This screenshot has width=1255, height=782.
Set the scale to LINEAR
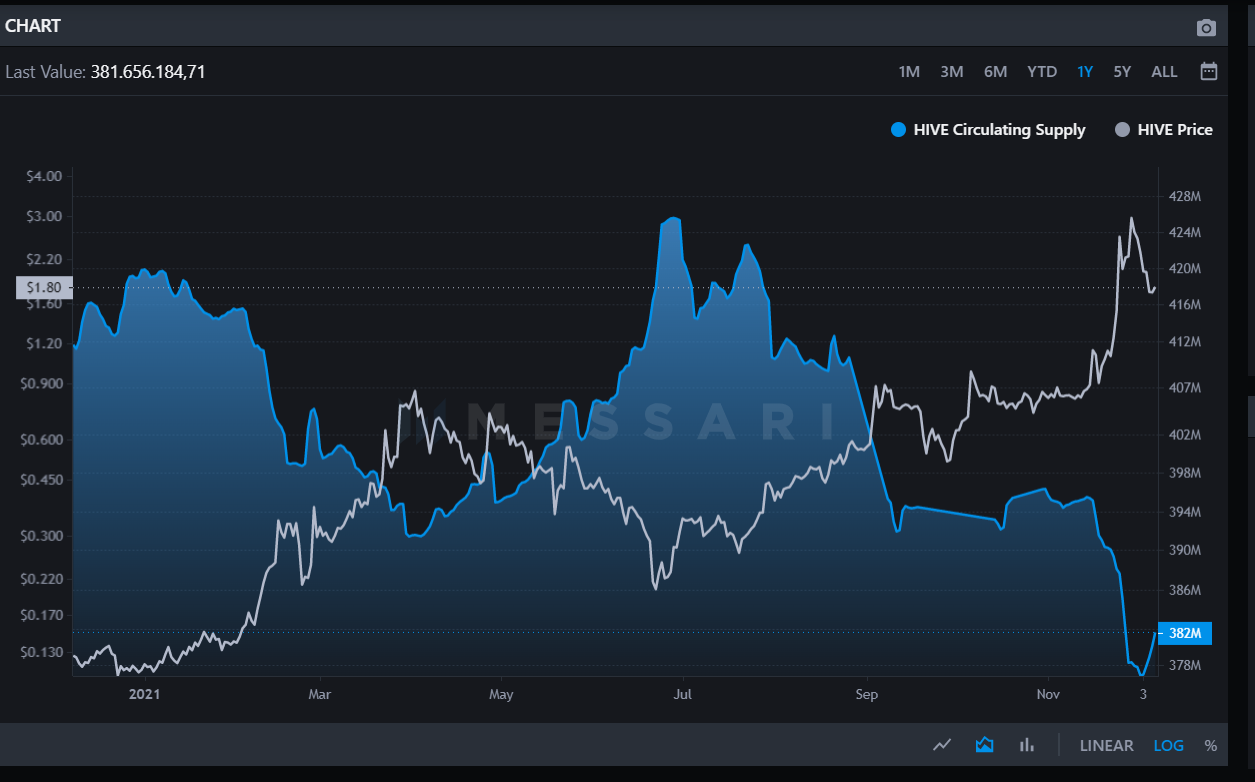coord(1106,745)
